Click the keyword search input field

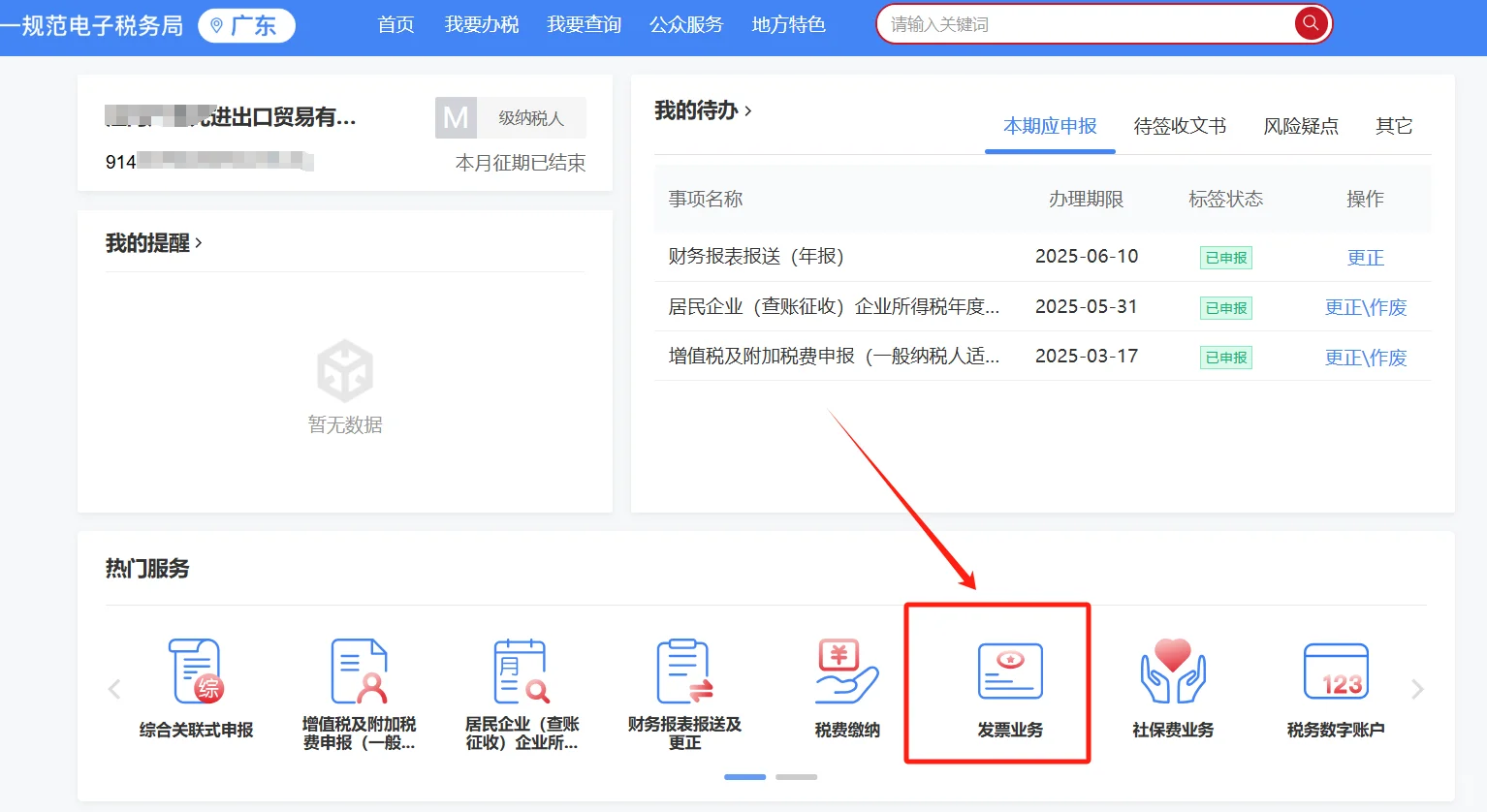(1066, 22)
